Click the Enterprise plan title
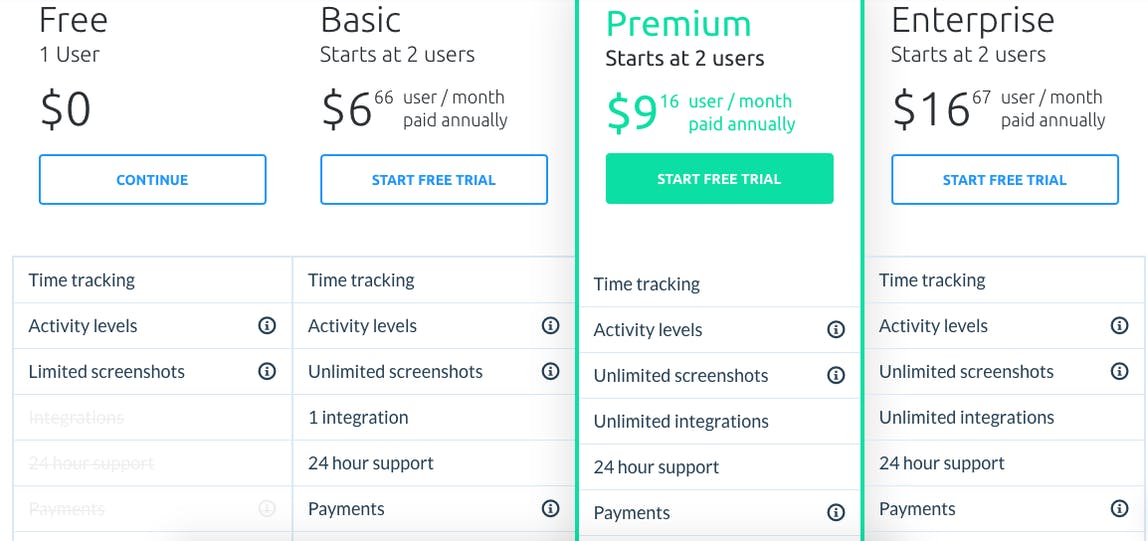This screenshot has width=1148, height=541. point(972,20)
